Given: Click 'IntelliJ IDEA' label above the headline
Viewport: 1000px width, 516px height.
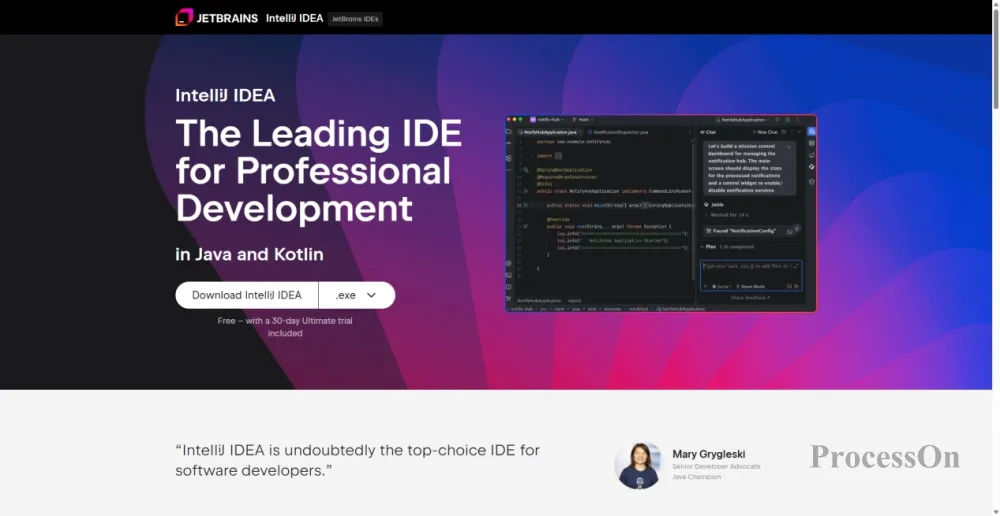Looking at the screenshot, I should (225, 96).
